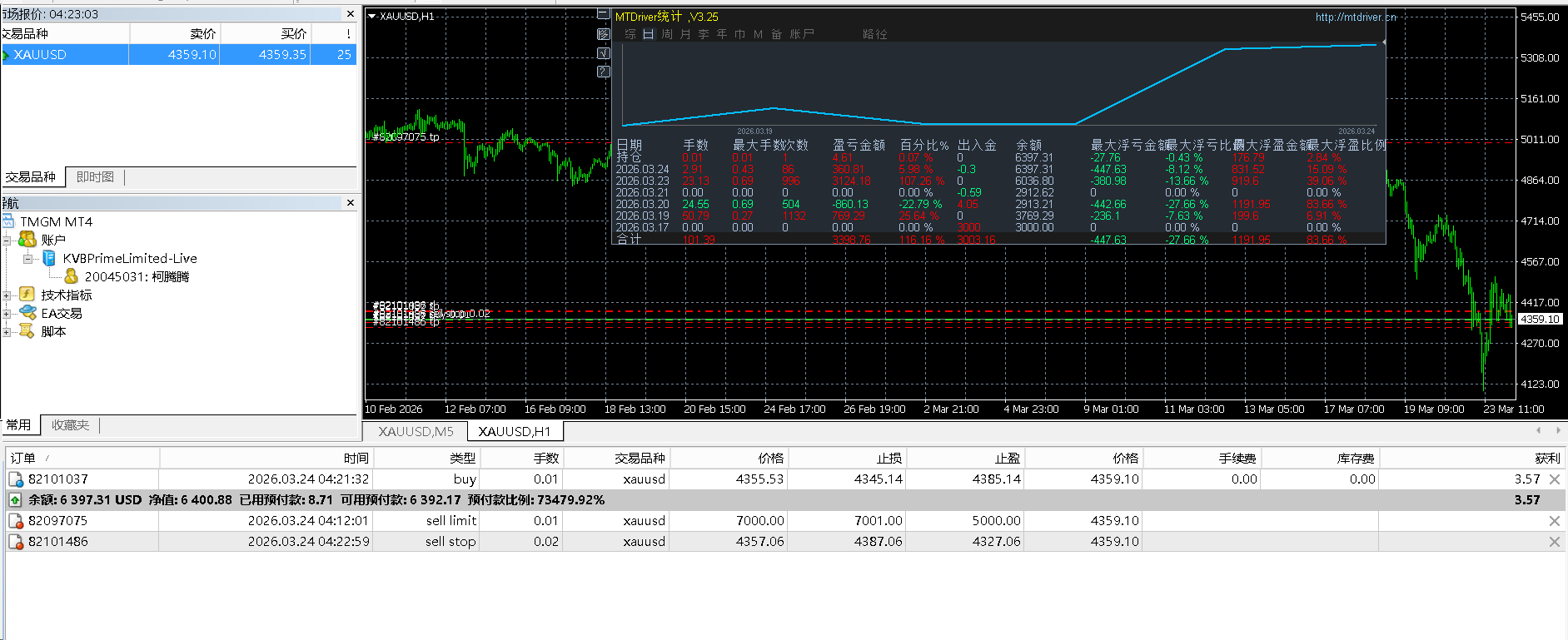Click the XAUUSD symbol arrow icon in Market Watch

coord(6,55)
